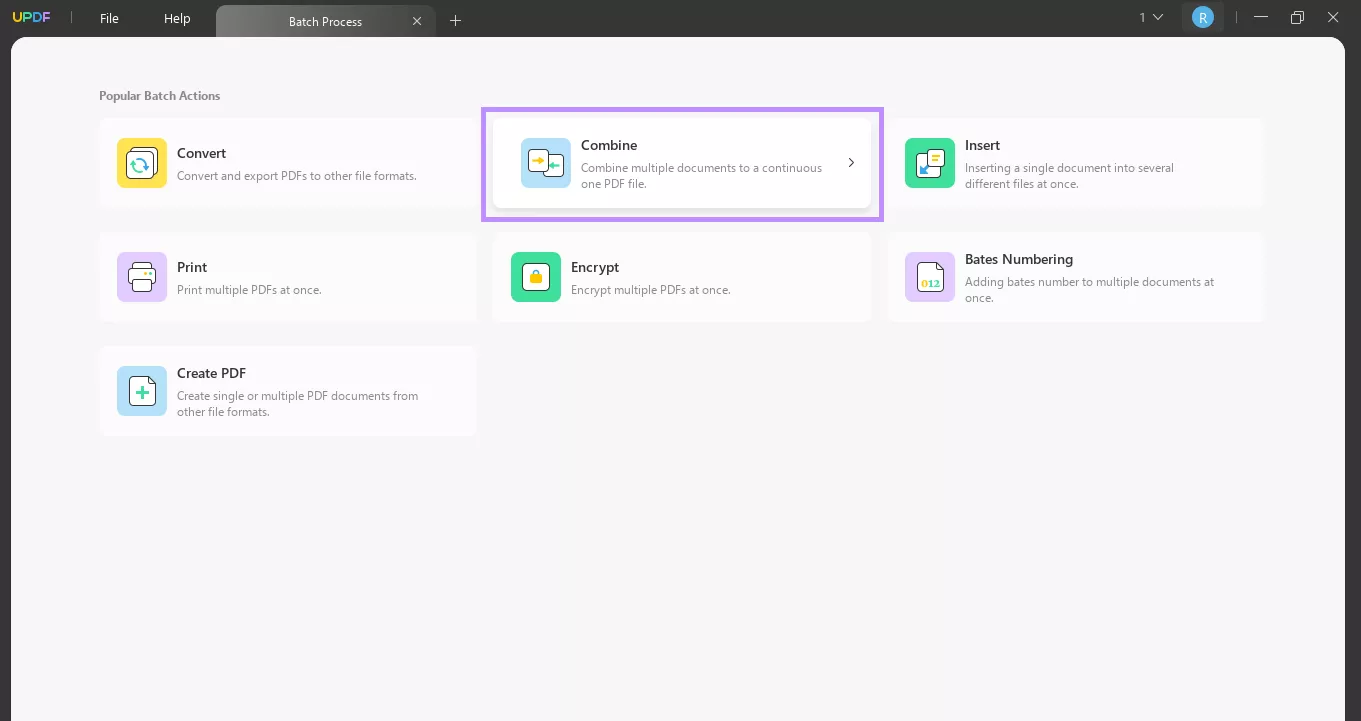1361x721 pixels.
Task: Open the Create PDF description text
Action: click(x=298, y=404)
